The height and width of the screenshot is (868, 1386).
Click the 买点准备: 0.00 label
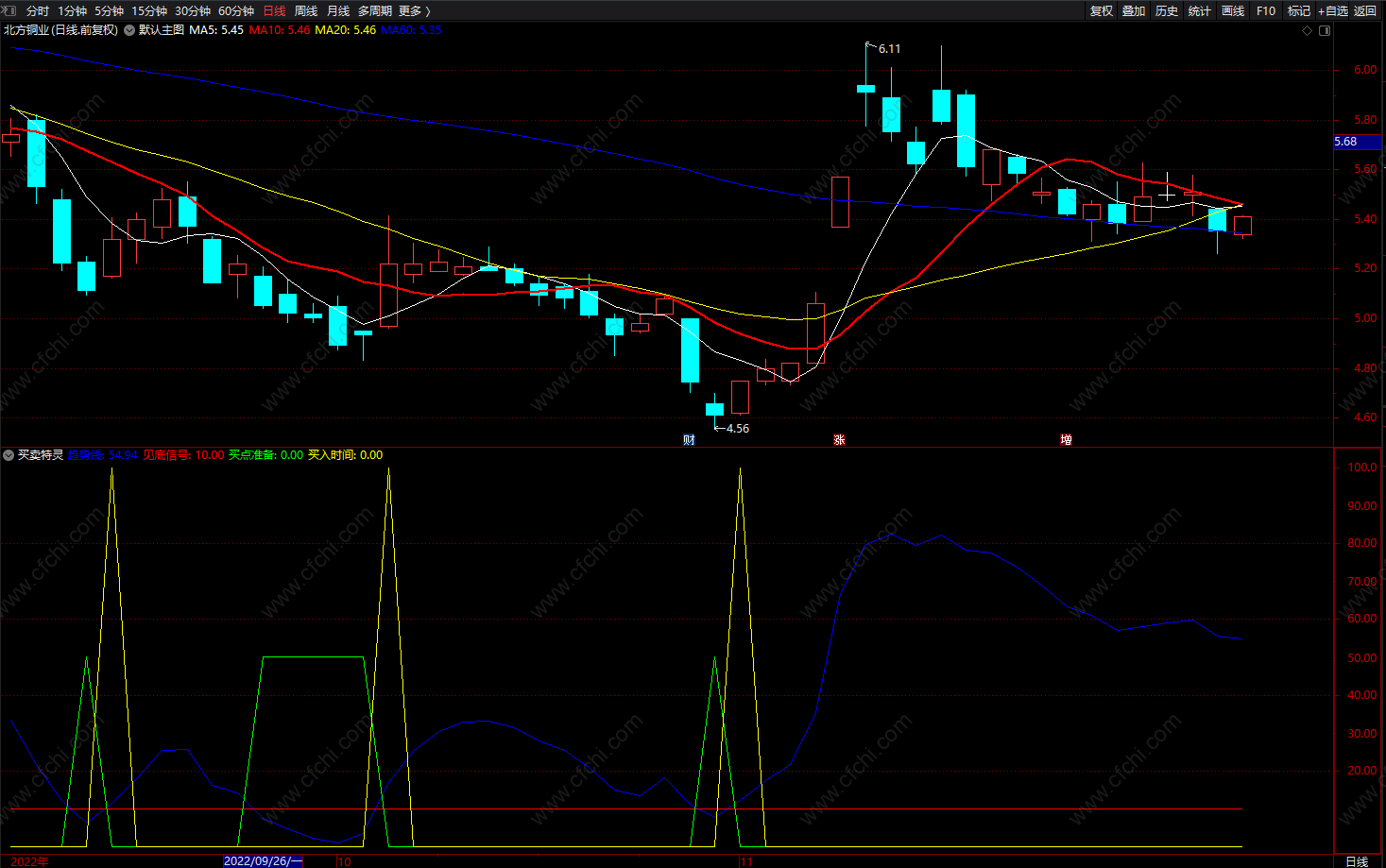(266, 455)
